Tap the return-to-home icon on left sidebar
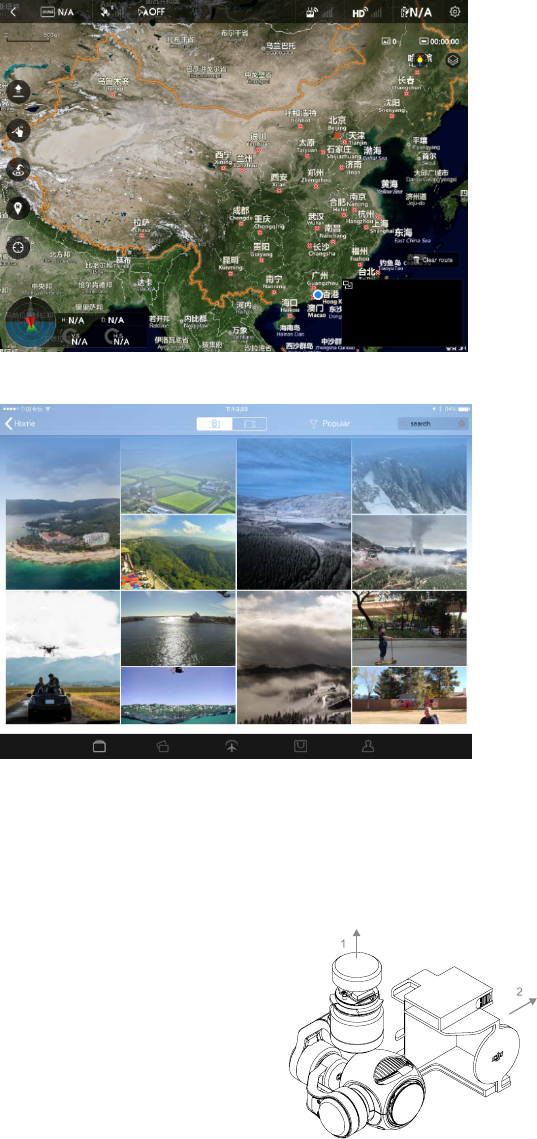Screen dimensions: 537x1139 coord(18,170)
